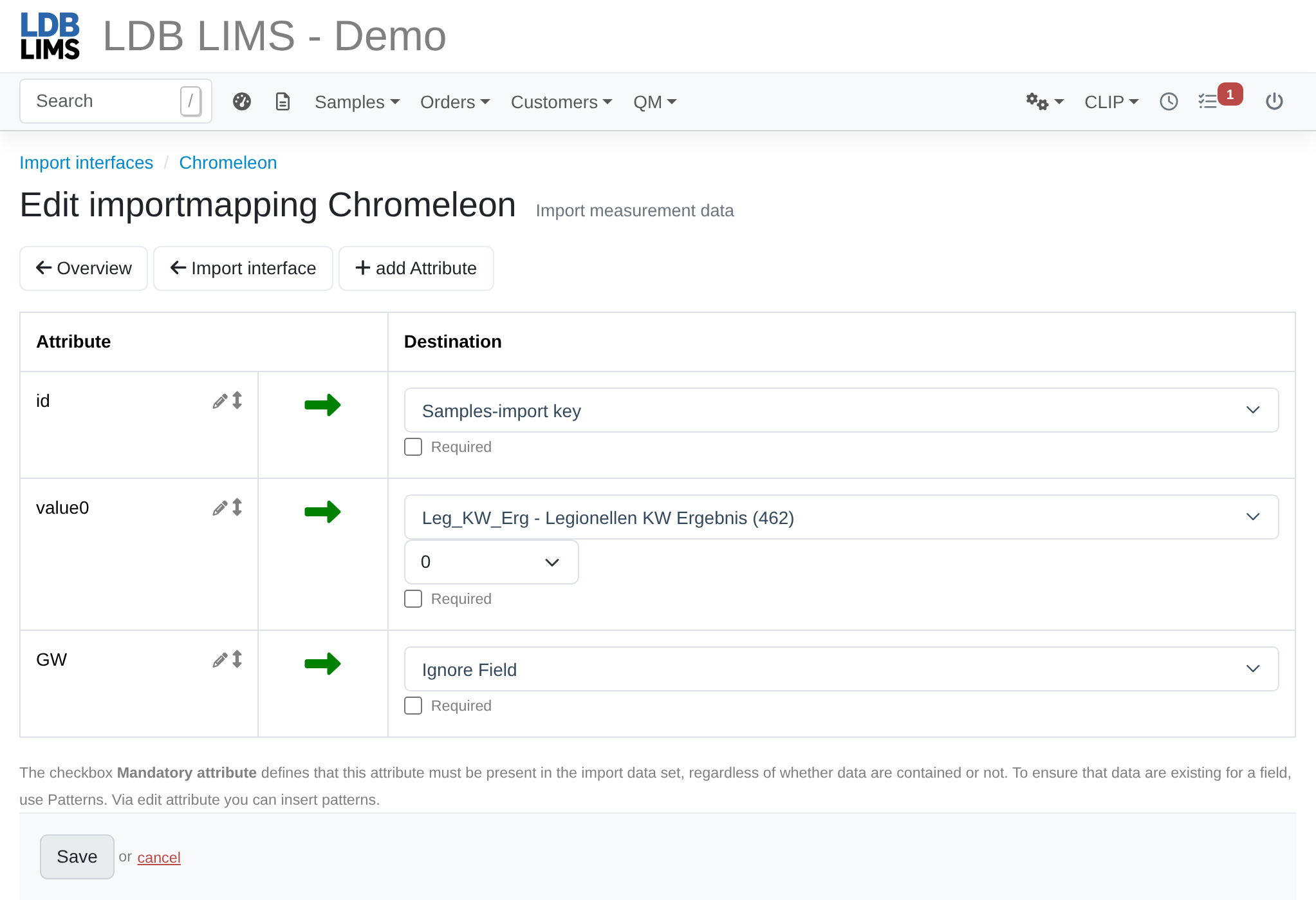
Task: Click the power logout icon
Action: [1274, 102]
